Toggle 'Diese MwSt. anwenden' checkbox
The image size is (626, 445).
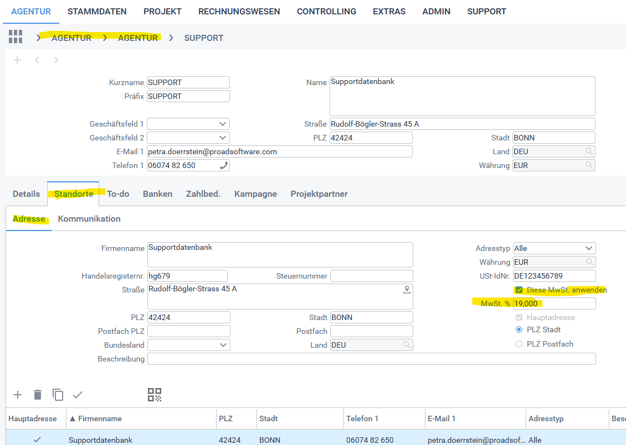(519, 290)
